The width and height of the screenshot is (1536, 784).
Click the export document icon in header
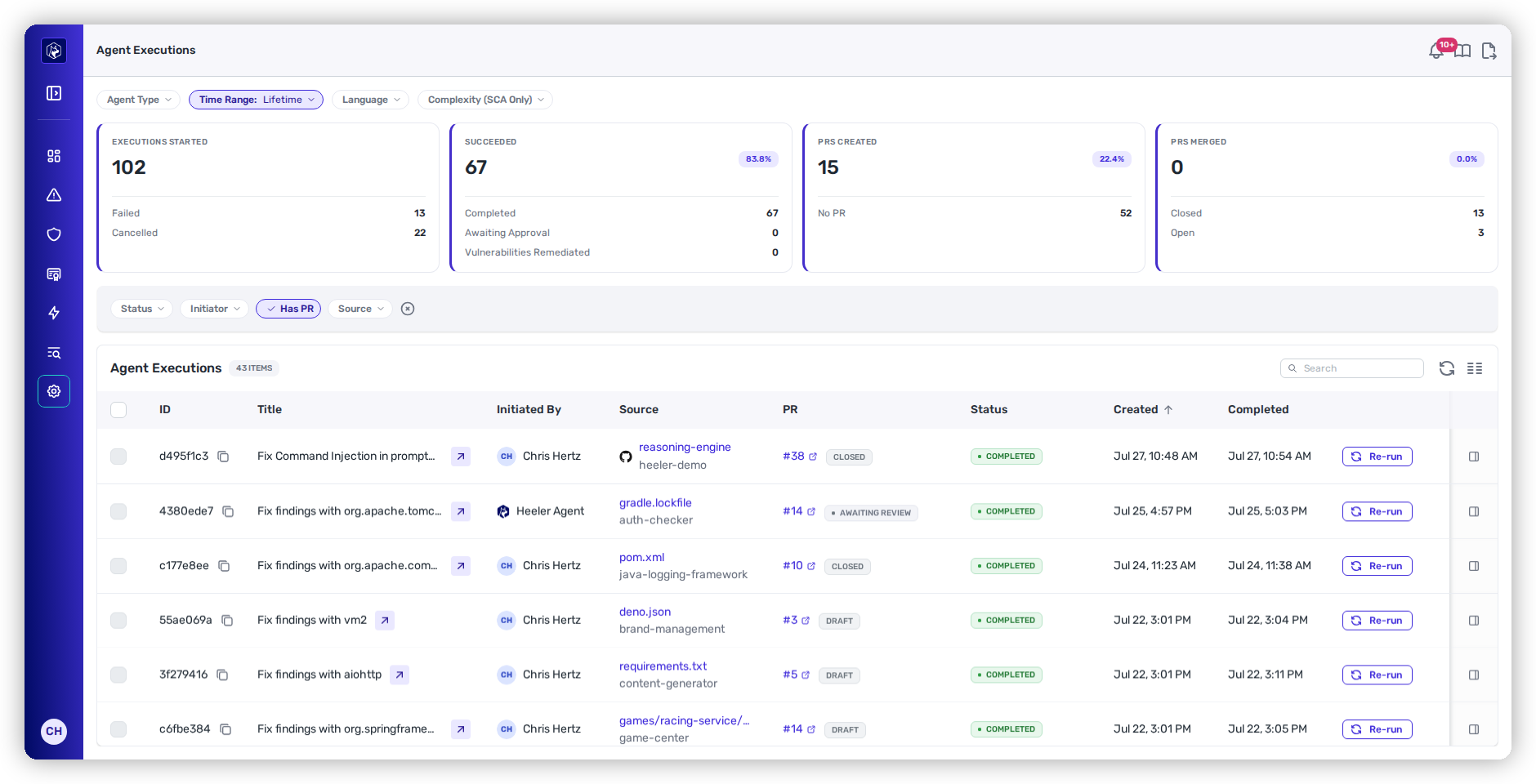[x=1489, y=51]
